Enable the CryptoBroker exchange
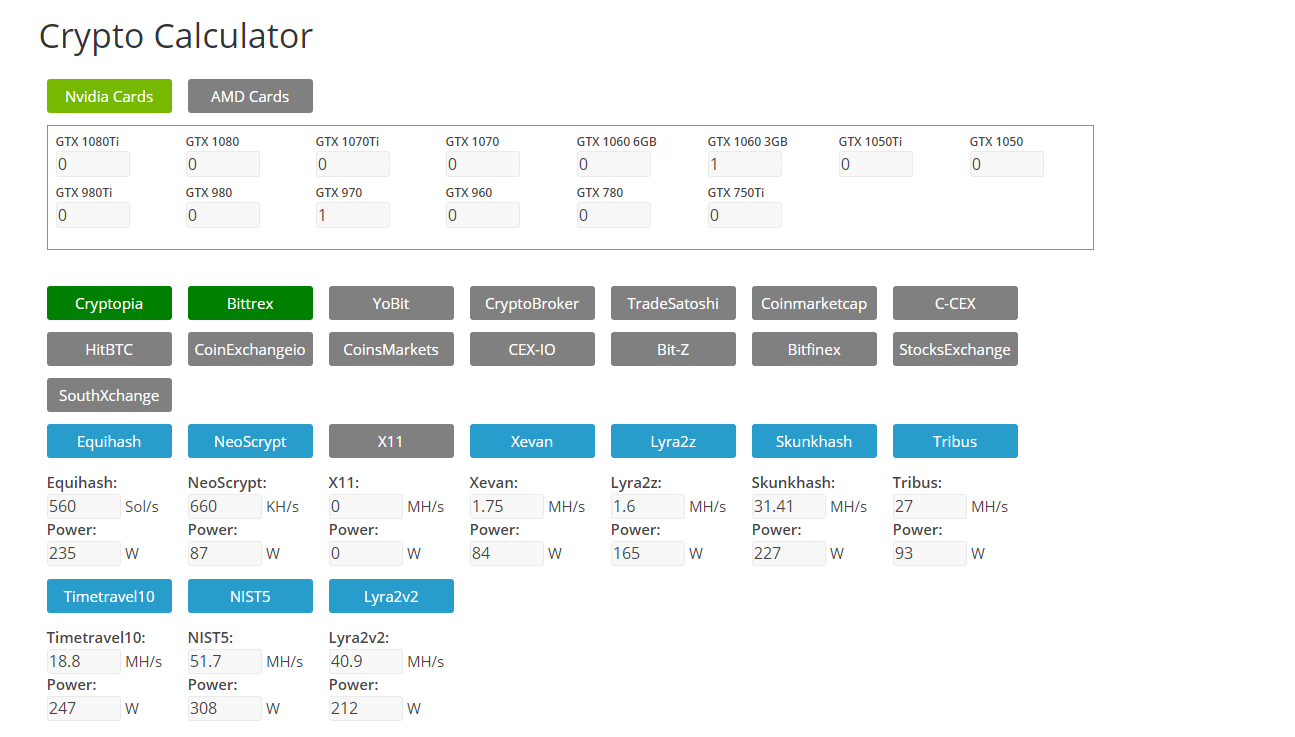 (x=532, y=303)
